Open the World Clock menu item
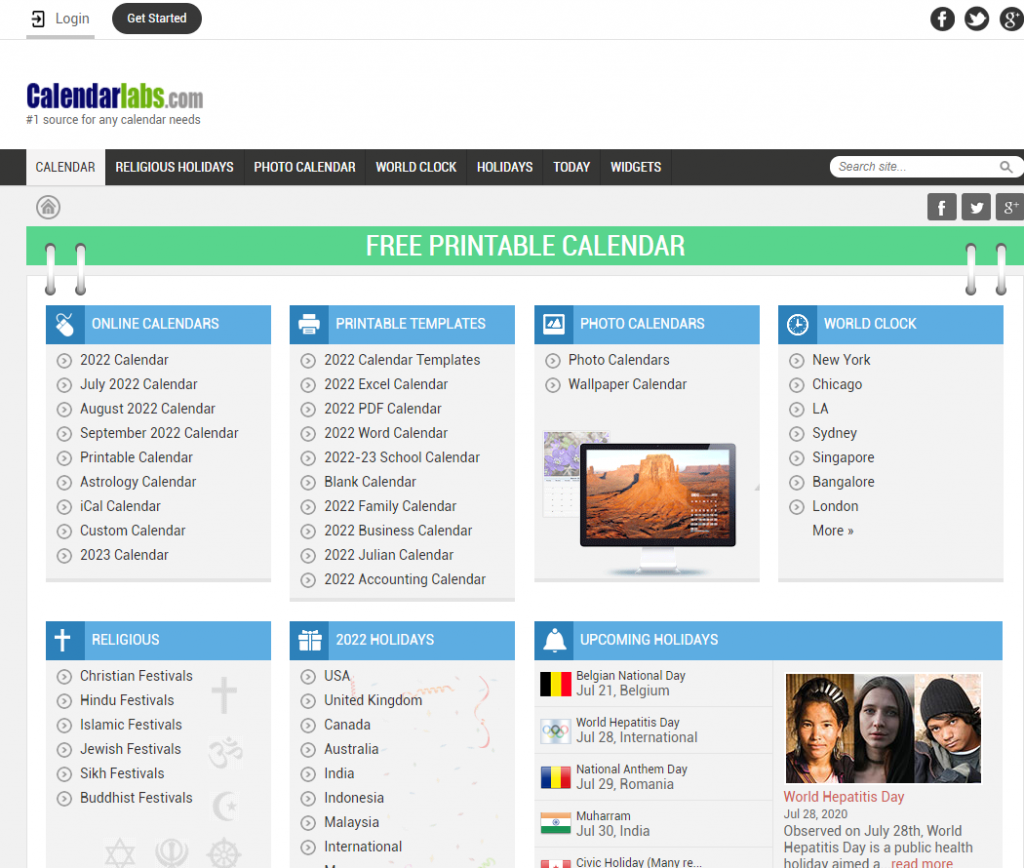The width and height of the screenshot is (1024, 868). coord(416,167)
